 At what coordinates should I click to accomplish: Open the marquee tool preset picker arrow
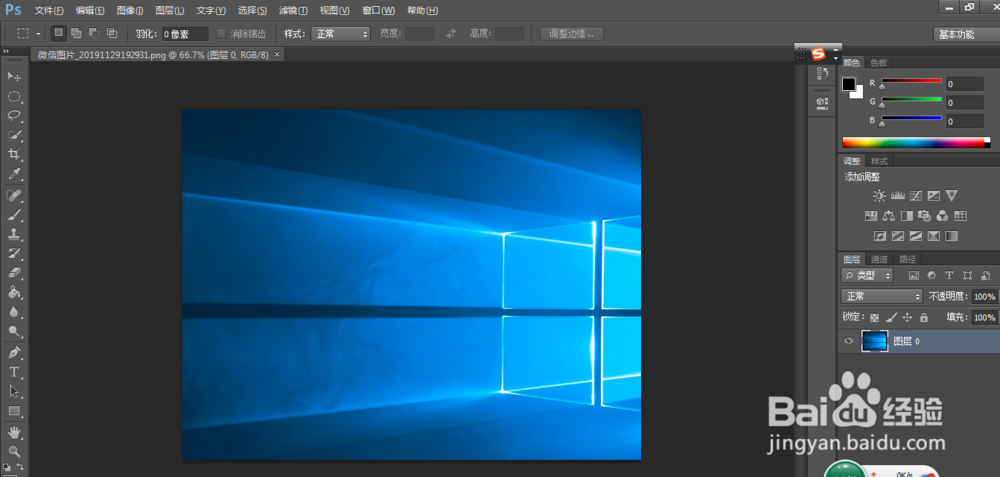(x=38, y=34)
